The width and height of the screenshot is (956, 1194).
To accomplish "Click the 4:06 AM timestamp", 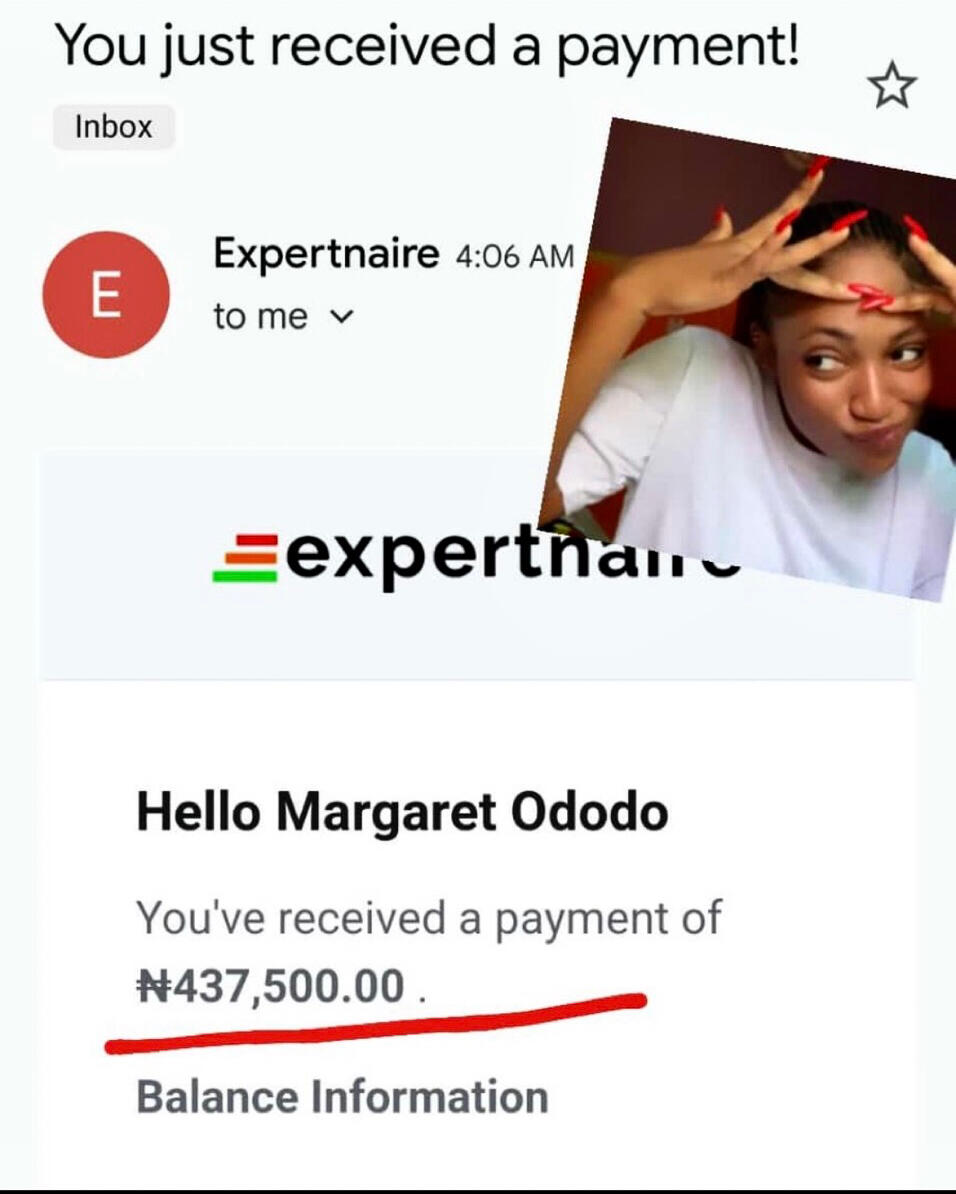I will click(x=514, y=257).
